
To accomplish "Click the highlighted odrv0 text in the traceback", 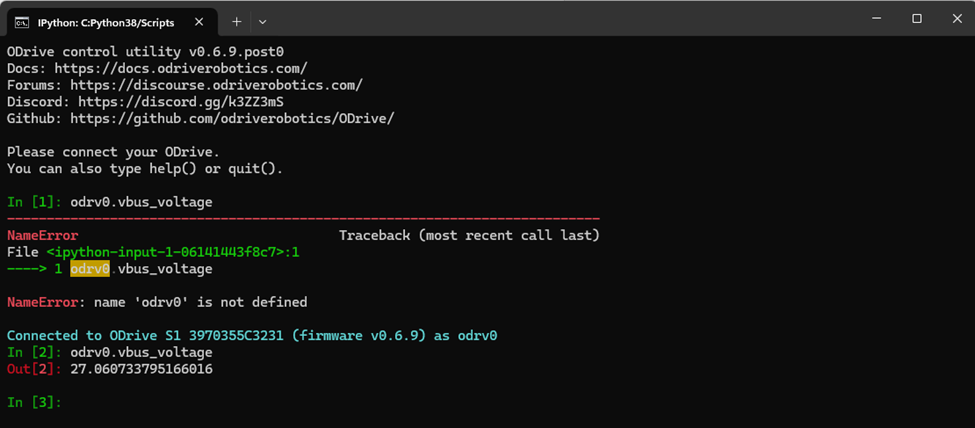I will 90,269.
